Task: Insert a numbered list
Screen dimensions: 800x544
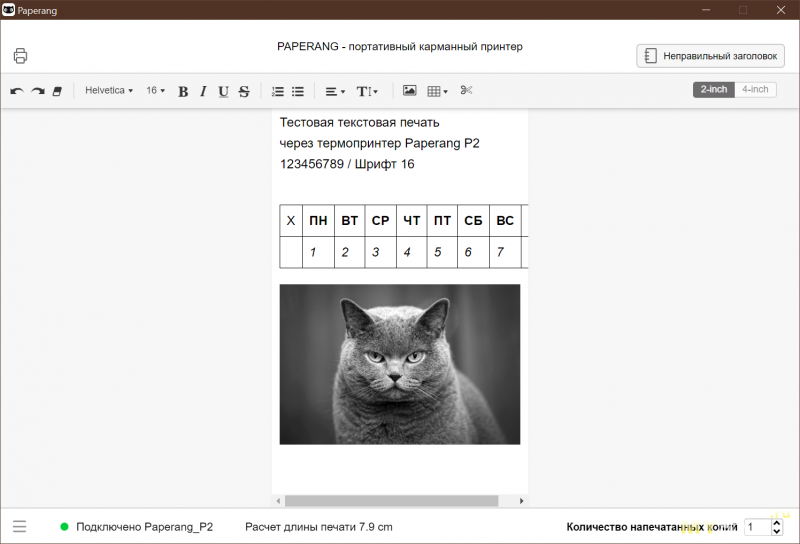Action: 278,91
